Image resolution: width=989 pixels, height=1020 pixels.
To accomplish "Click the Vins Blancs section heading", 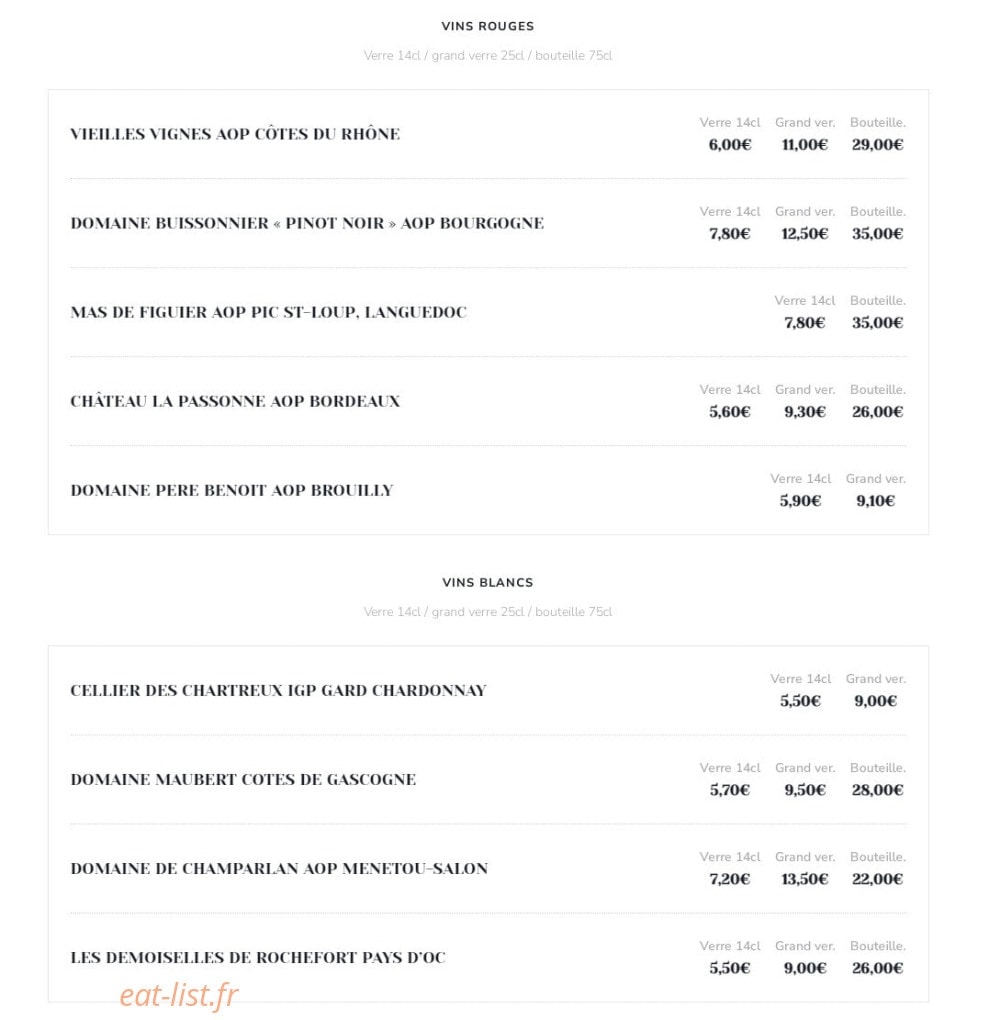I will (487, 583).
